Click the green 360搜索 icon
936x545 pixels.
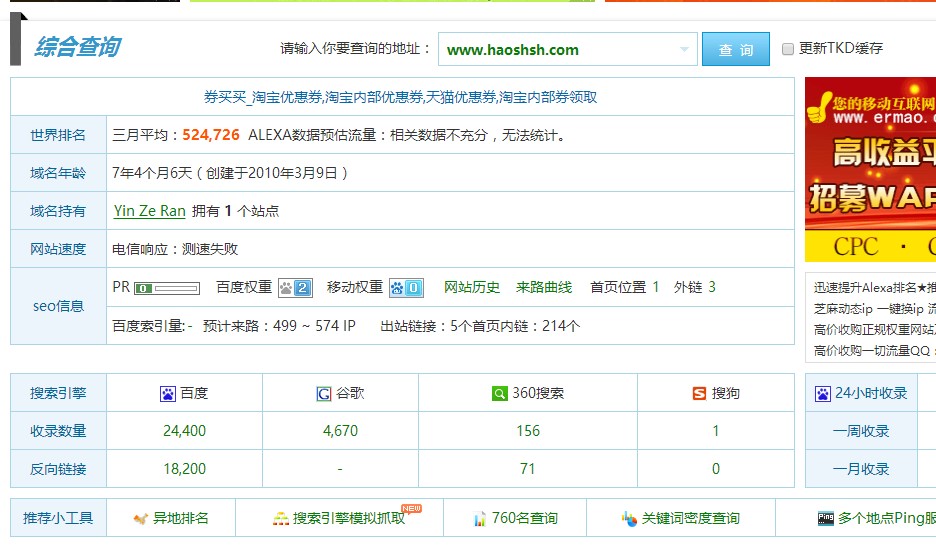(x=500, y=393)
